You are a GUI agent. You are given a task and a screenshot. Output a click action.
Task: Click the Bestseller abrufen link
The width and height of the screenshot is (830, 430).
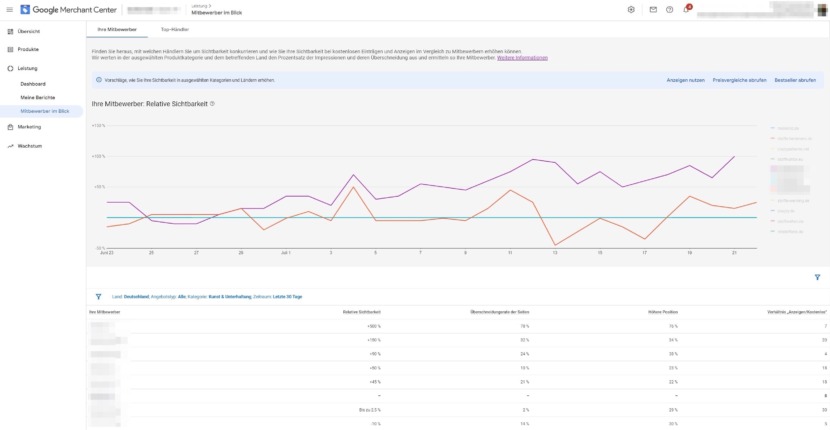click(x=795, y=80)
